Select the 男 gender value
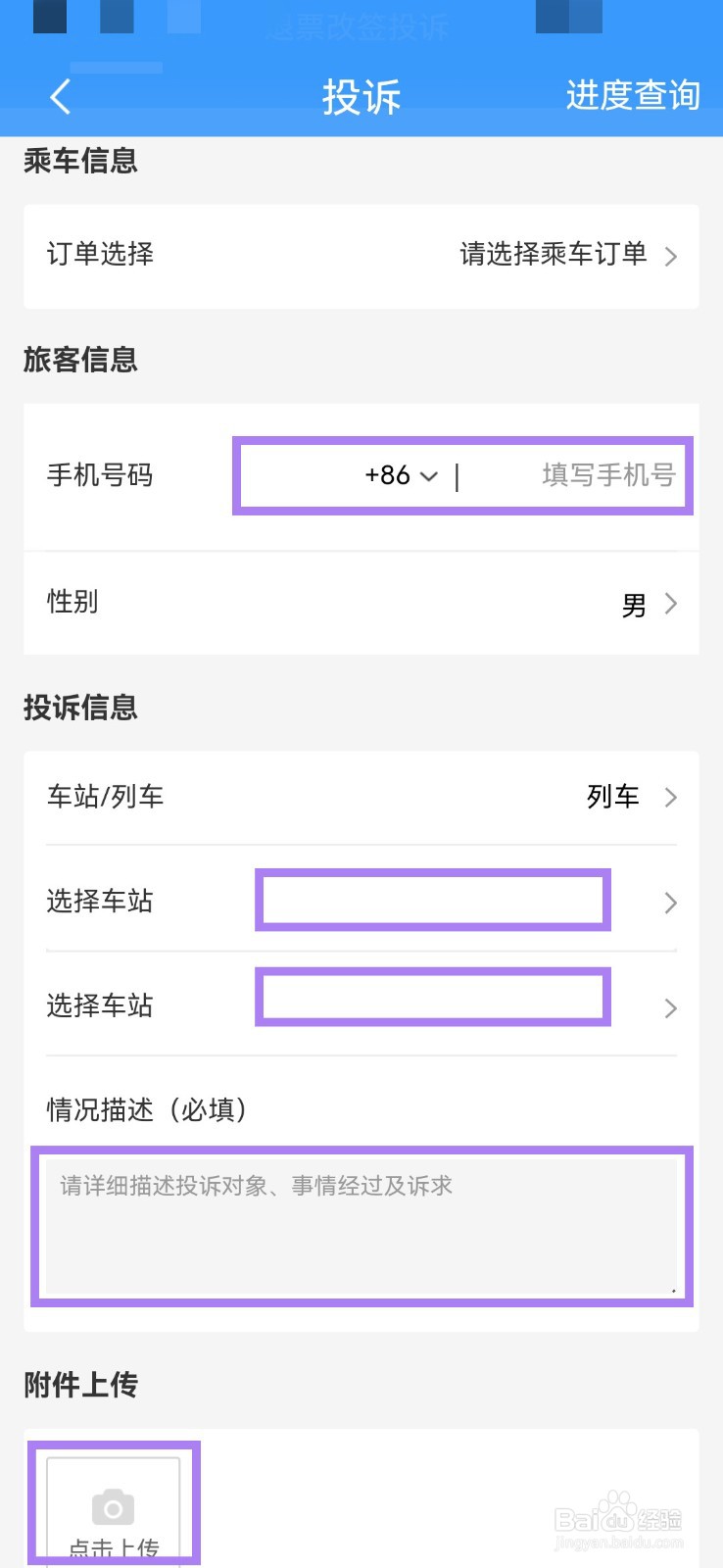 pyautogui.click(x=634, y=605)
